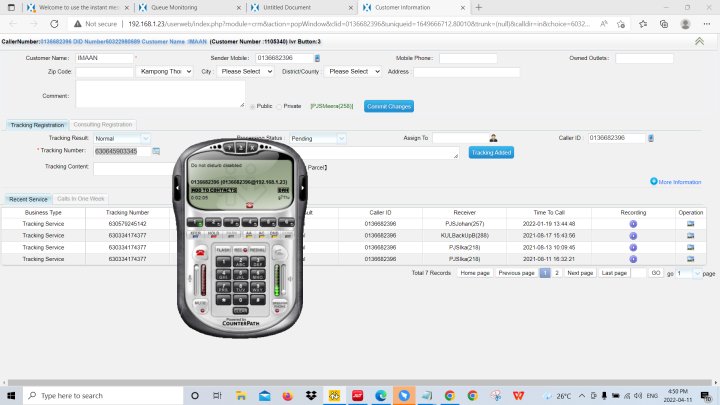Viewport: 720px width, 405px height.
Task: Click the Tracking Added button
Action: 491,152
